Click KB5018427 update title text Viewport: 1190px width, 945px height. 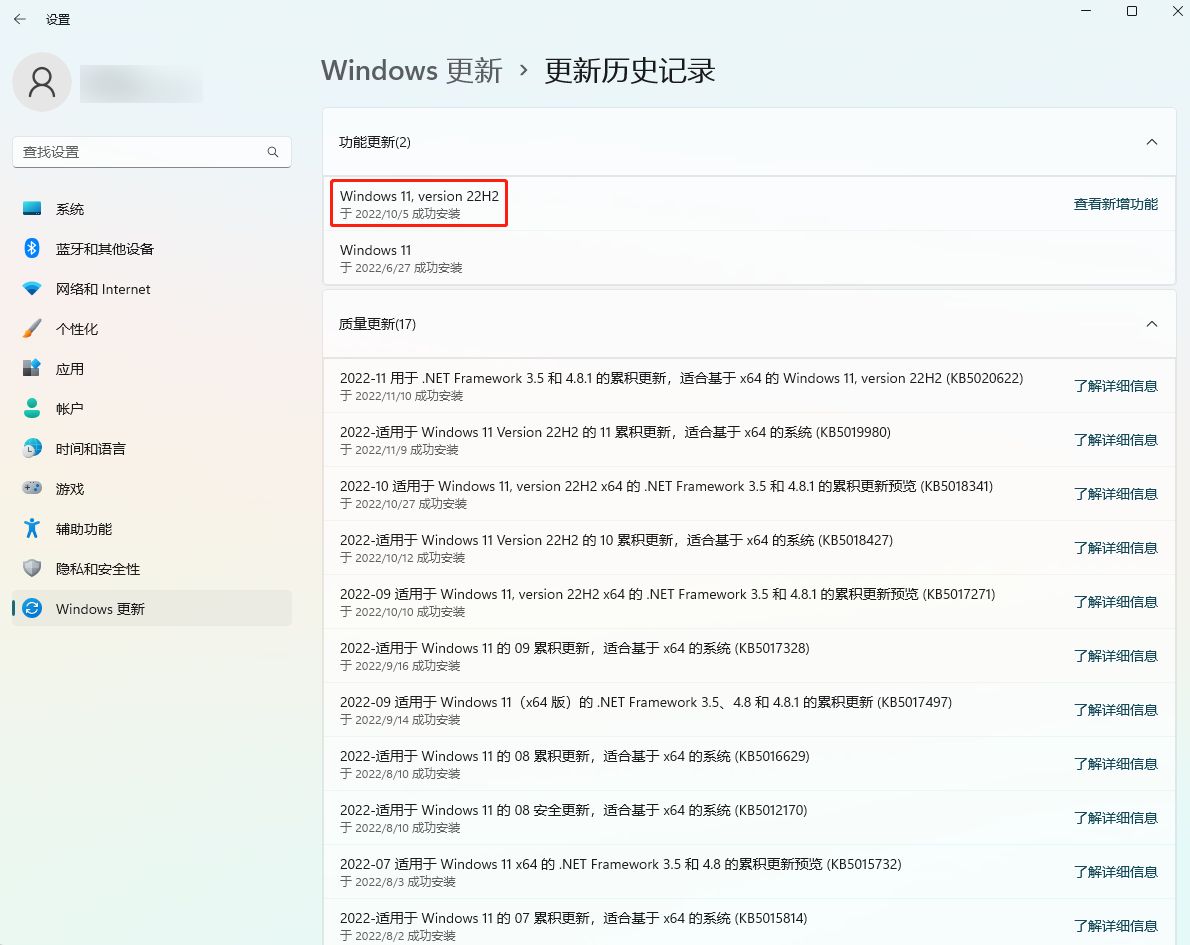616,540
